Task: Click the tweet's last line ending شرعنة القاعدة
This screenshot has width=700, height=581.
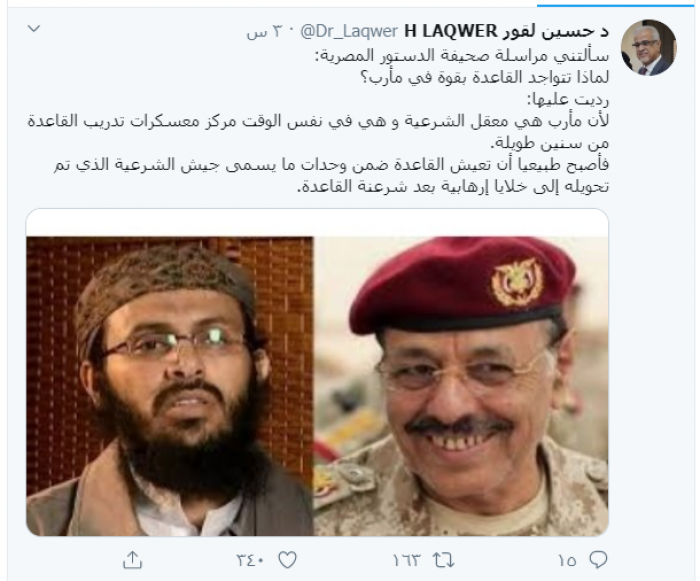Action: click(x=453, y=186)
